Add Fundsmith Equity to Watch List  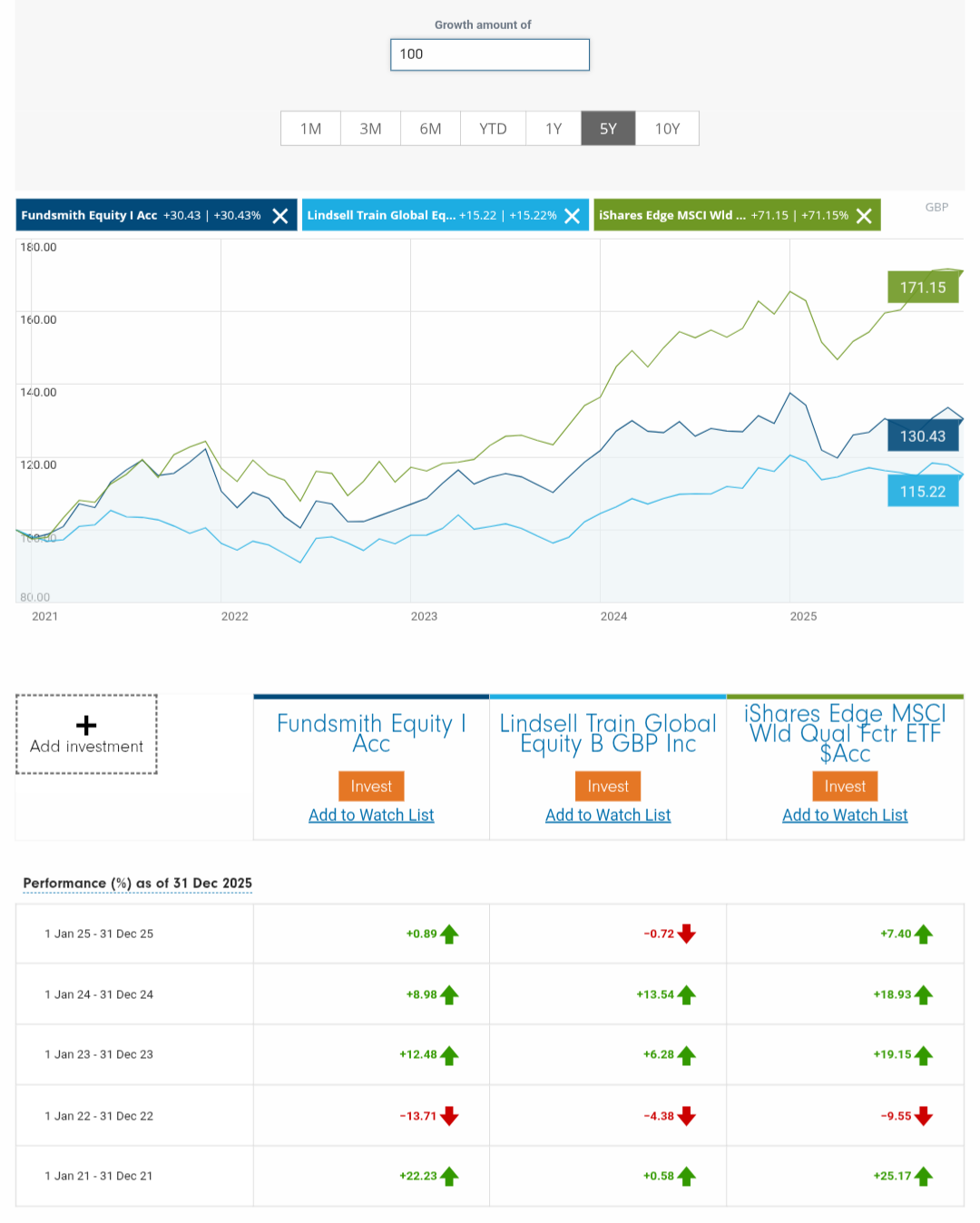coord(371,816)
